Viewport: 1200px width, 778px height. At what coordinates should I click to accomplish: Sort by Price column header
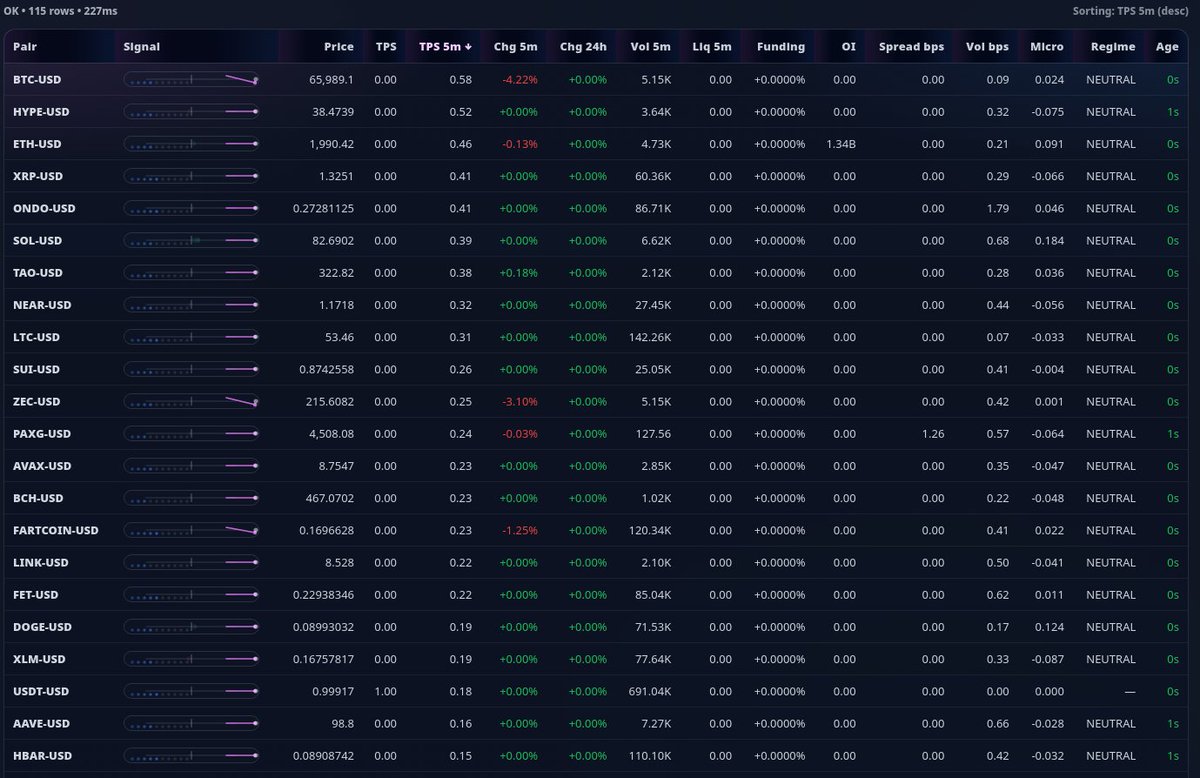[339, 47]
